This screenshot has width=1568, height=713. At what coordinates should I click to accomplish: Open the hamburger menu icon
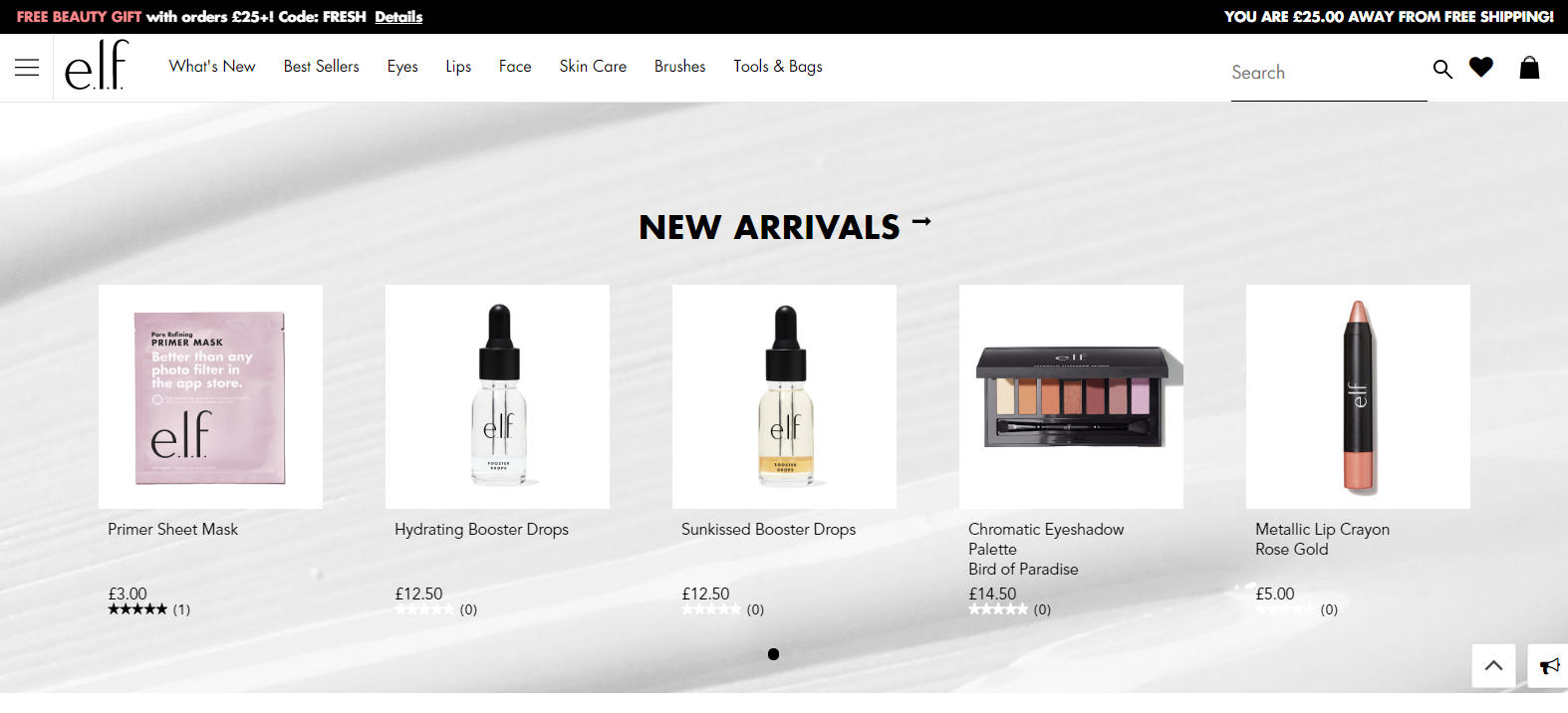tap(27, 67)
